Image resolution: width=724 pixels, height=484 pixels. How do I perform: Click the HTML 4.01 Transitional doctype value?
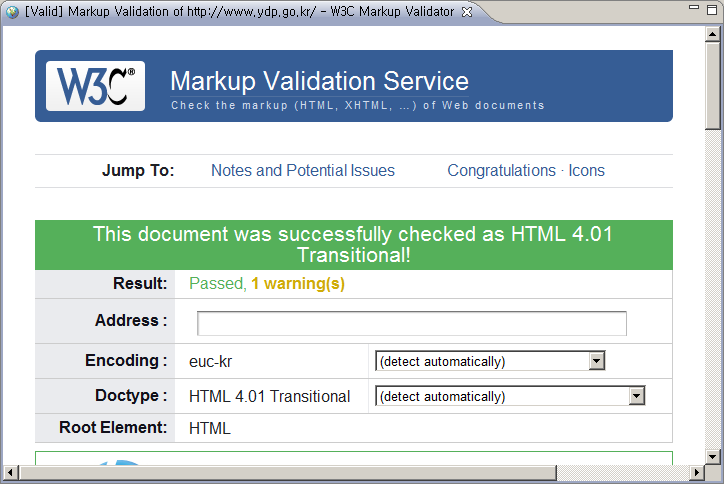click(x=269, y=396)
